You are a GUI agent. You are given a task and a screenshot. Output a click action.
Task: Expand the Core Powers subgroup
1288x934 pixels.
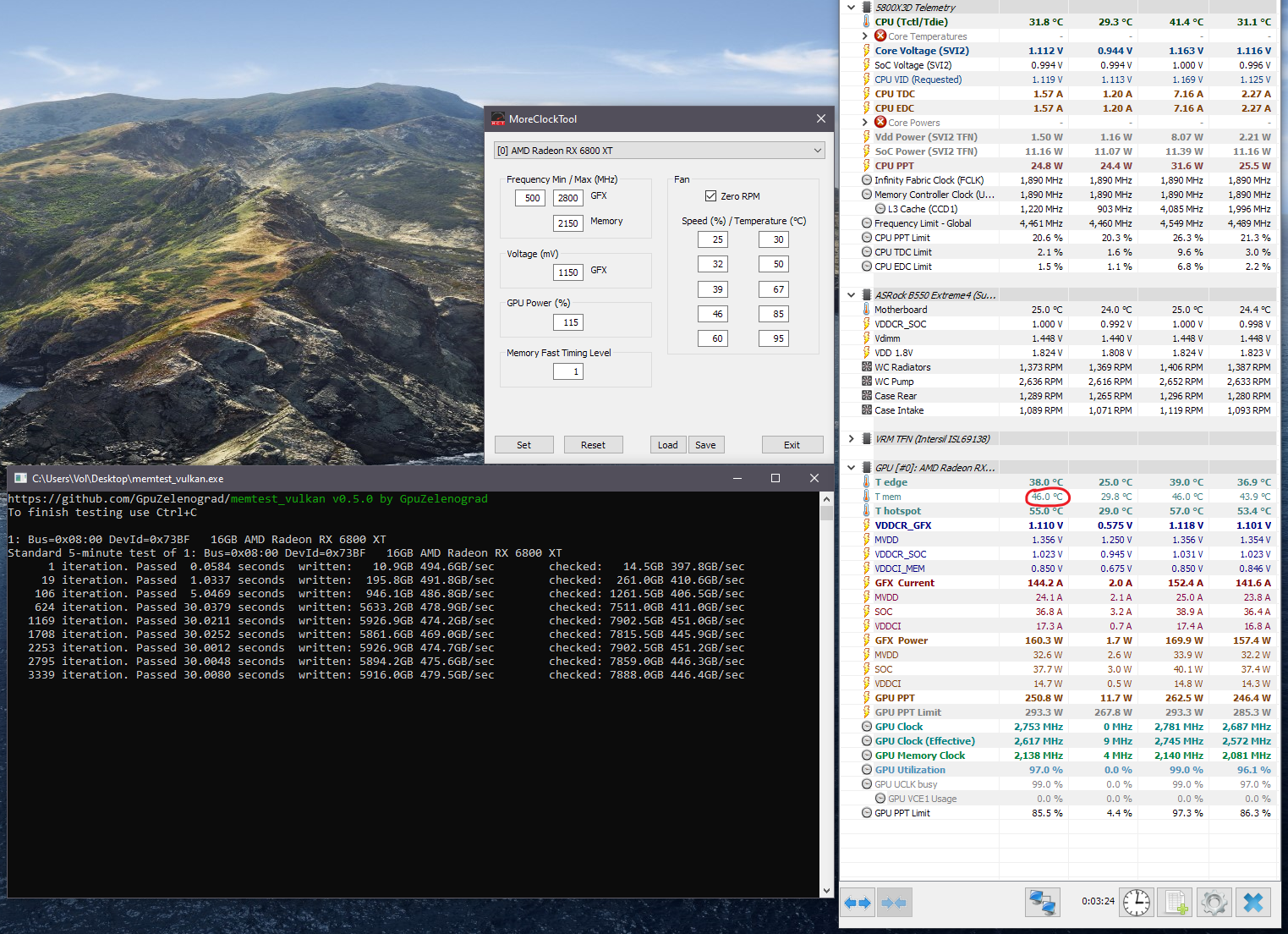(x=864, y=123)
